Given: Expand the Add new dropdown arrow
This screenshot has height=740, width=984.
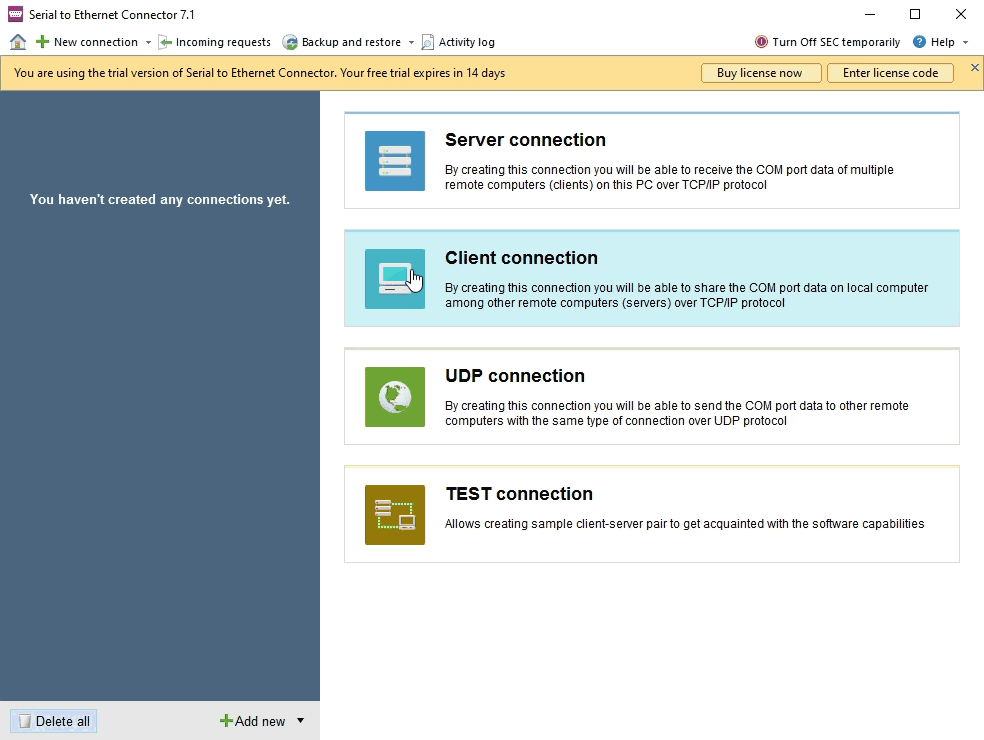Looking at the screenshot, I should [301, 721].
